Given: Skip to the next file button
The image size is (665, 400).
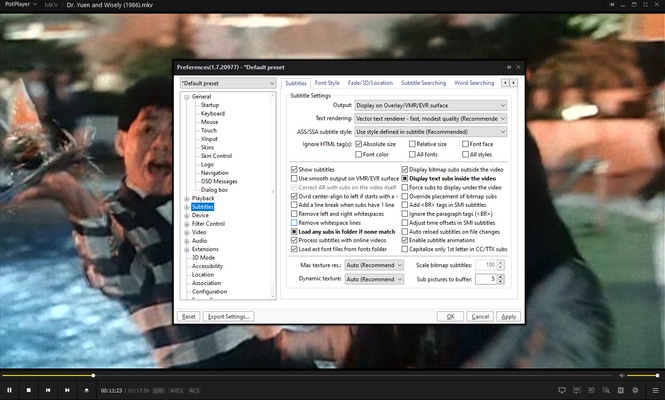Looking at the screenshot, I should [x=67, y=390].
